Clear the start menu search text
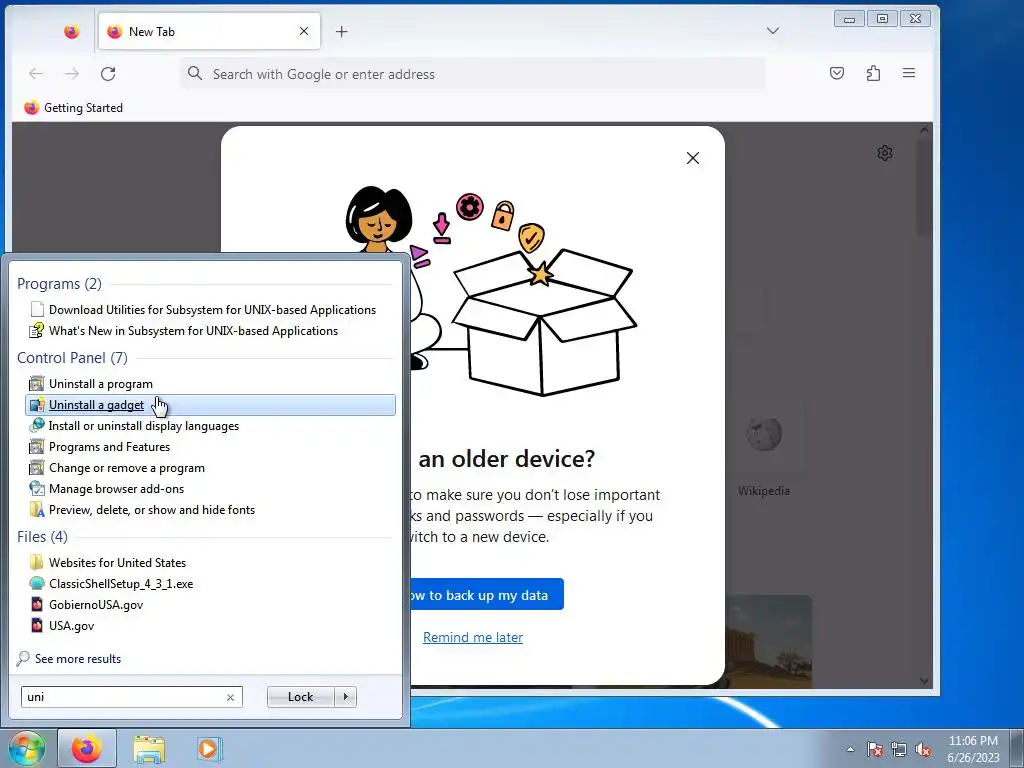Screen dimensions: 1024x768 (x=230, y=697)
